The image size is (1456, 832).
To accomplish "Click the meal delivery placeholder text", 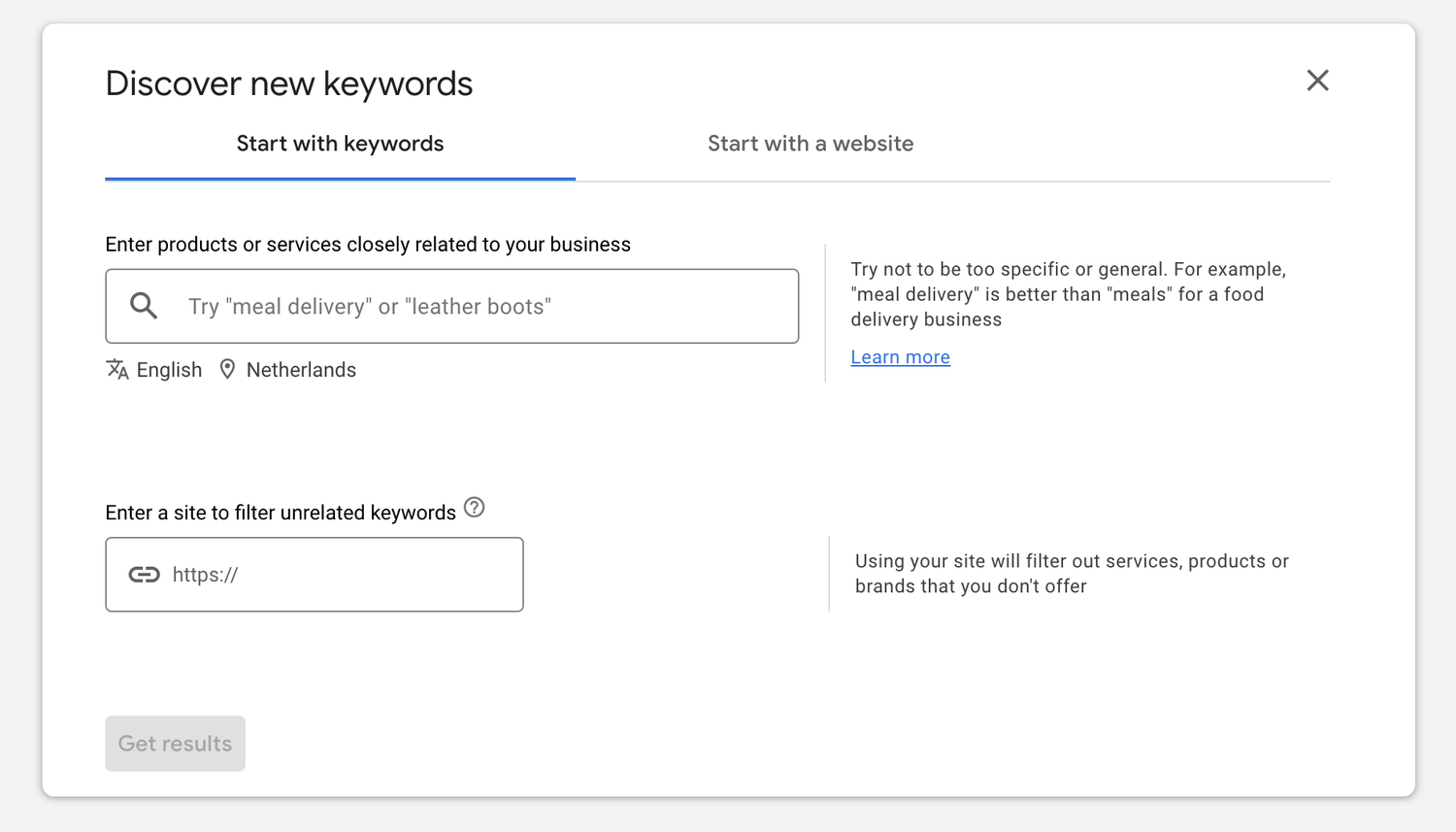I will click(369, 306).
